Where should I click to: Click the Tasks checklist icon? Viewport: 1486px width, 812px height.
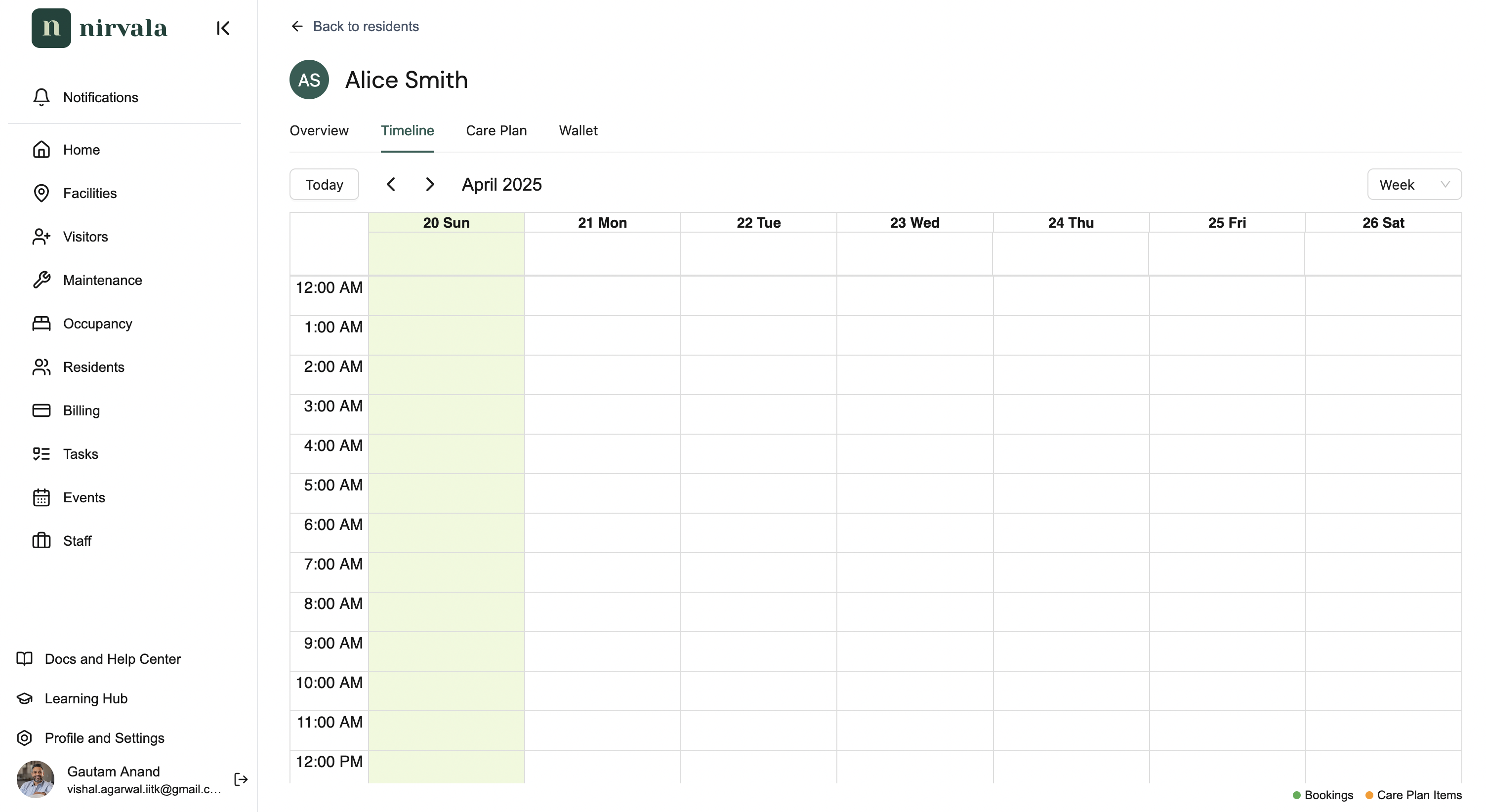coord(41,454)
